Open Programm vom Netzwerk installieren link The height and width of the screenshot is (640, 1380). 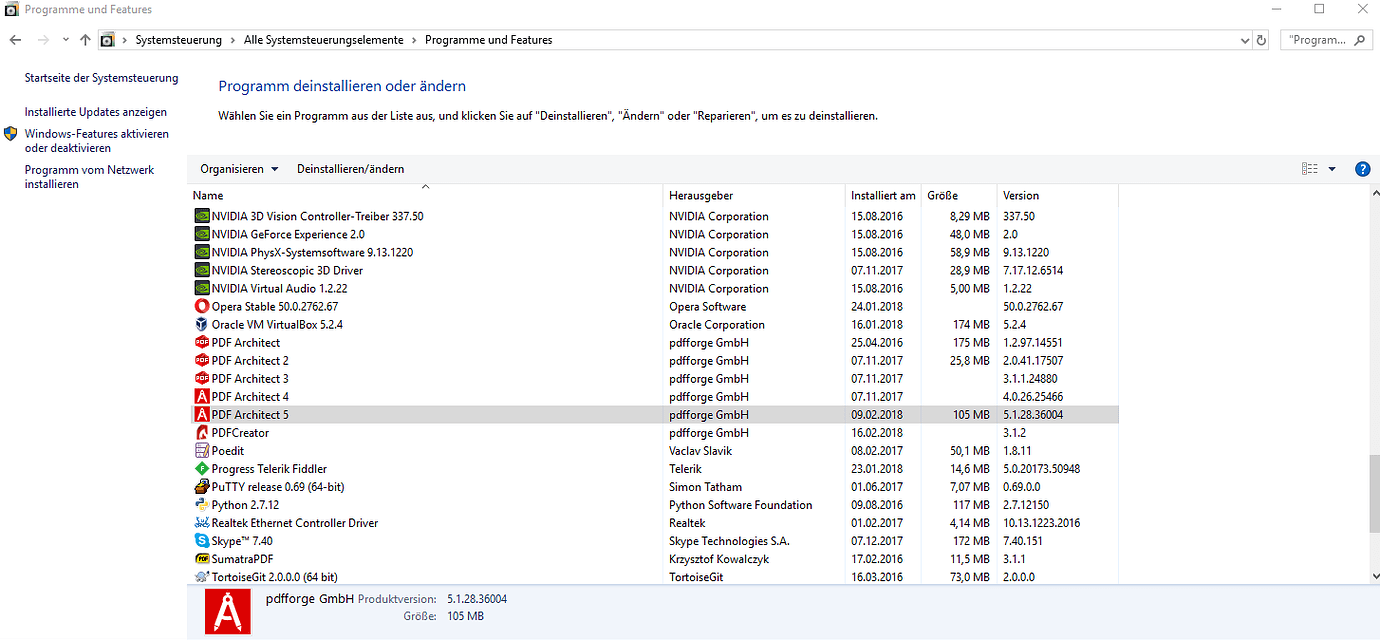[x=90, y=177]
